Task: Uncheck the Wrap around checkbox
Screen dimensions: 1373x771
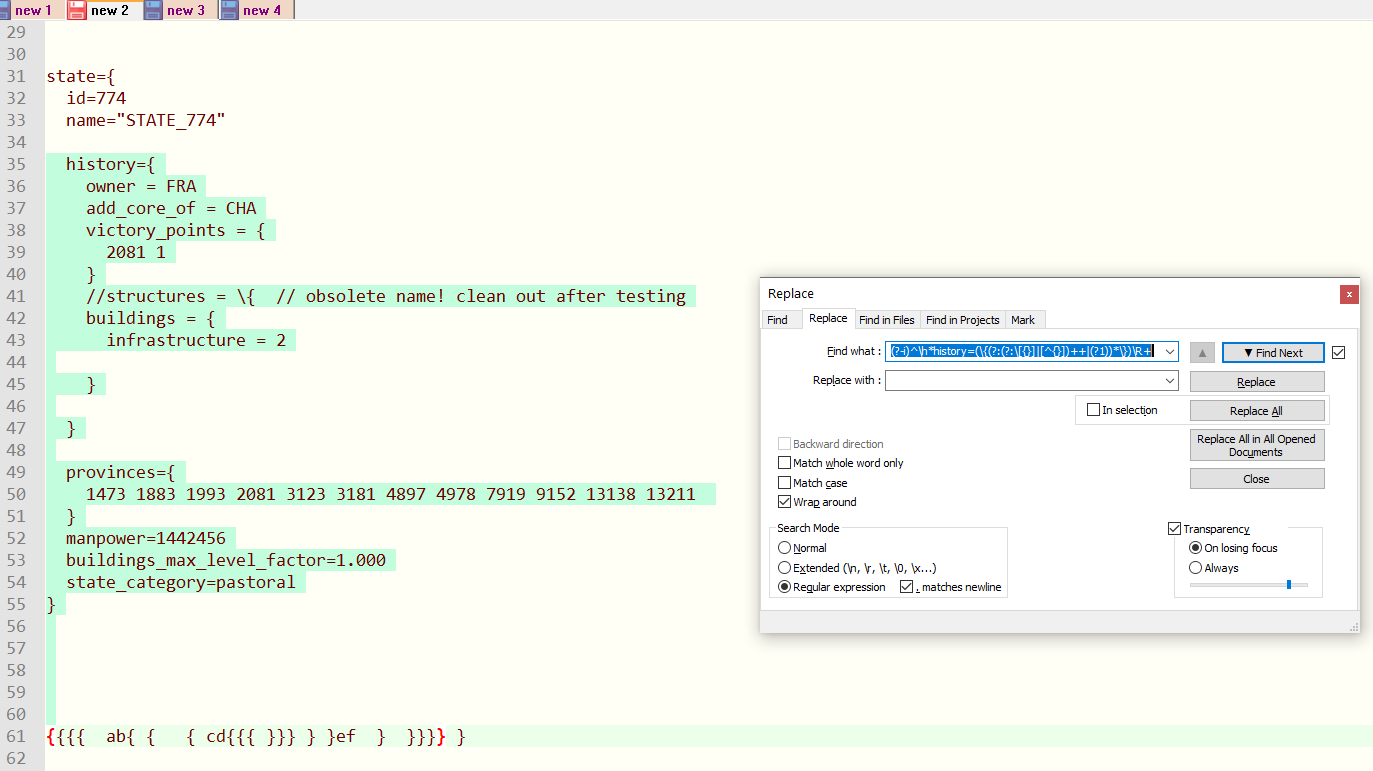Action: [x=784, y=502]
